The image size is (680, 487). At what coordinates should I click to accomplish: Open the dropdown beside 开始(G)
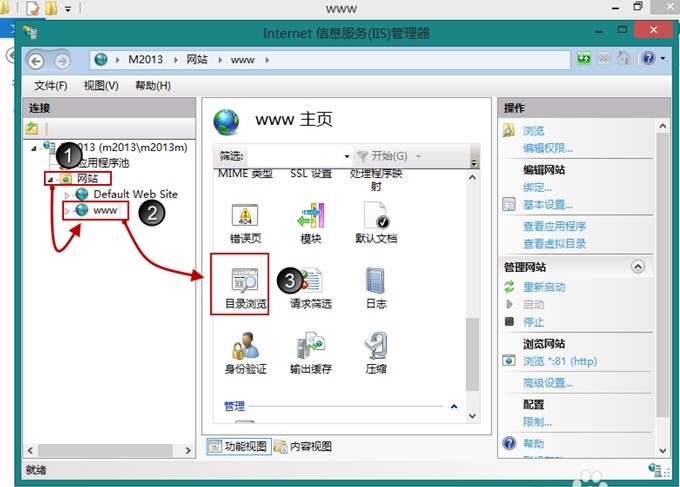(418, 156)
